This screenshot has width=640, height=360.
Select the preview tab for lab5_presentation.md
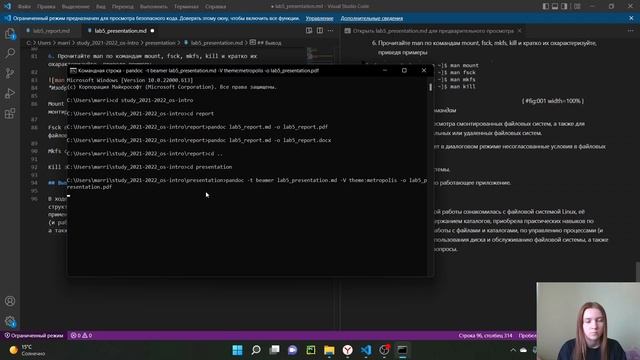click(433, 31)
